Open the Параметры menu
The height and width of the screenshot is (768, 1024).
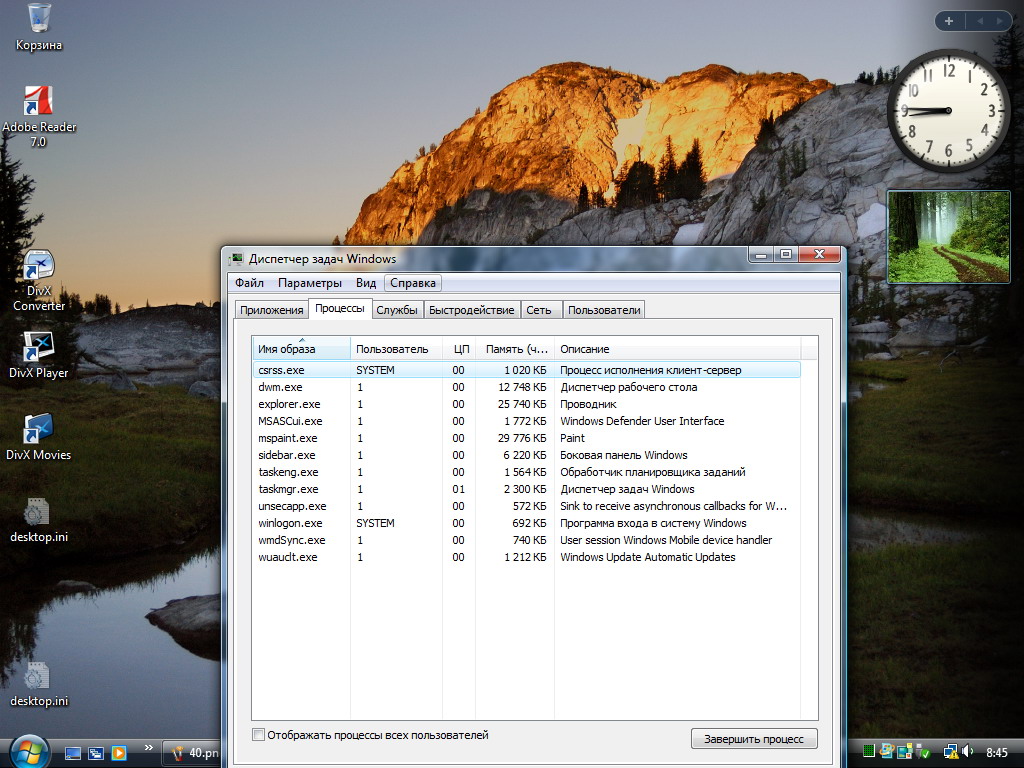310,283
